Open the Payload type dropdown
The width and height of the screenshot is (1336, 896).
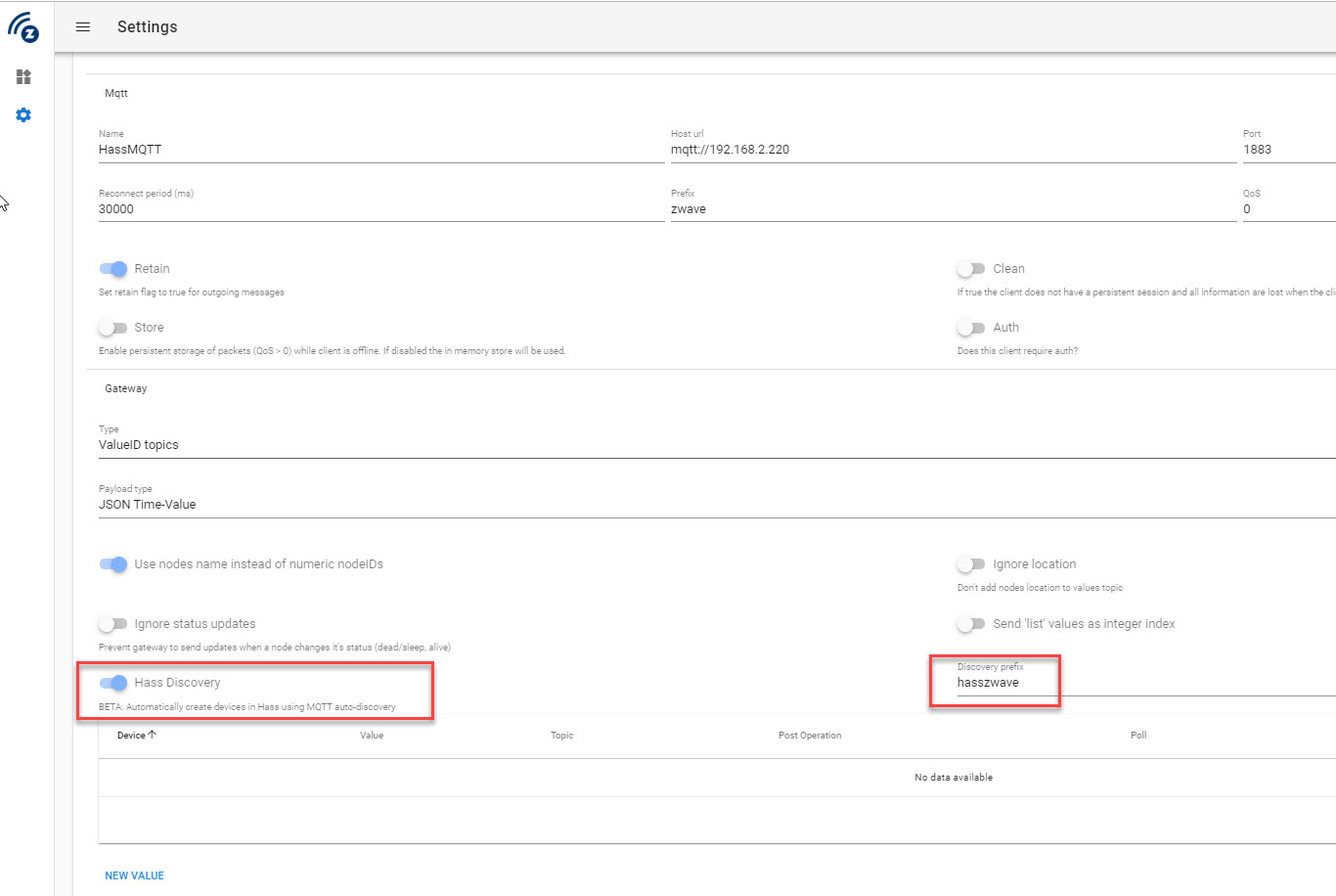coord(391,504)
